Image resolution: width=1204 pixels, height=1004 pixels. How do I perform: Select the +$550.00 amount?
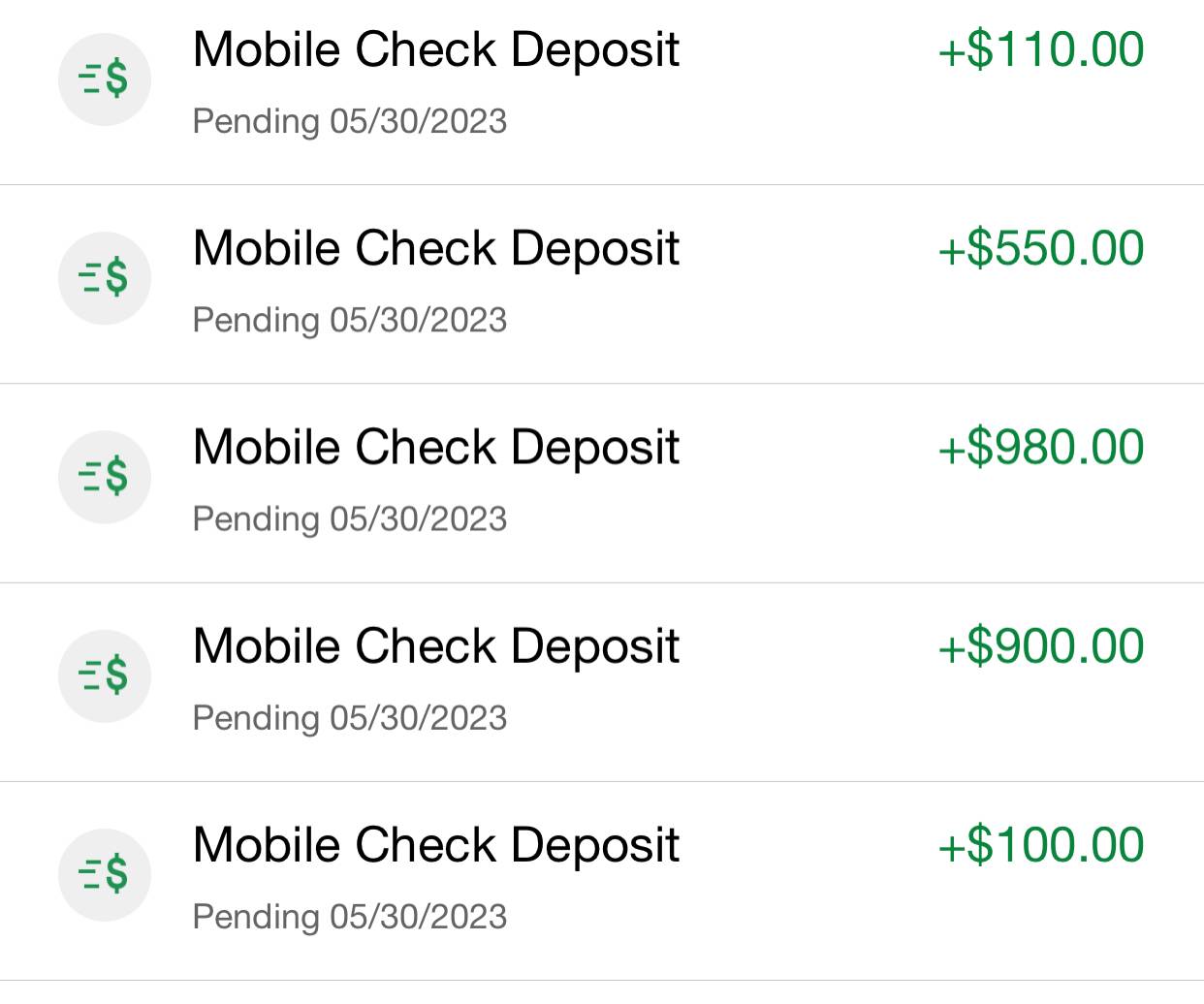1040,248
